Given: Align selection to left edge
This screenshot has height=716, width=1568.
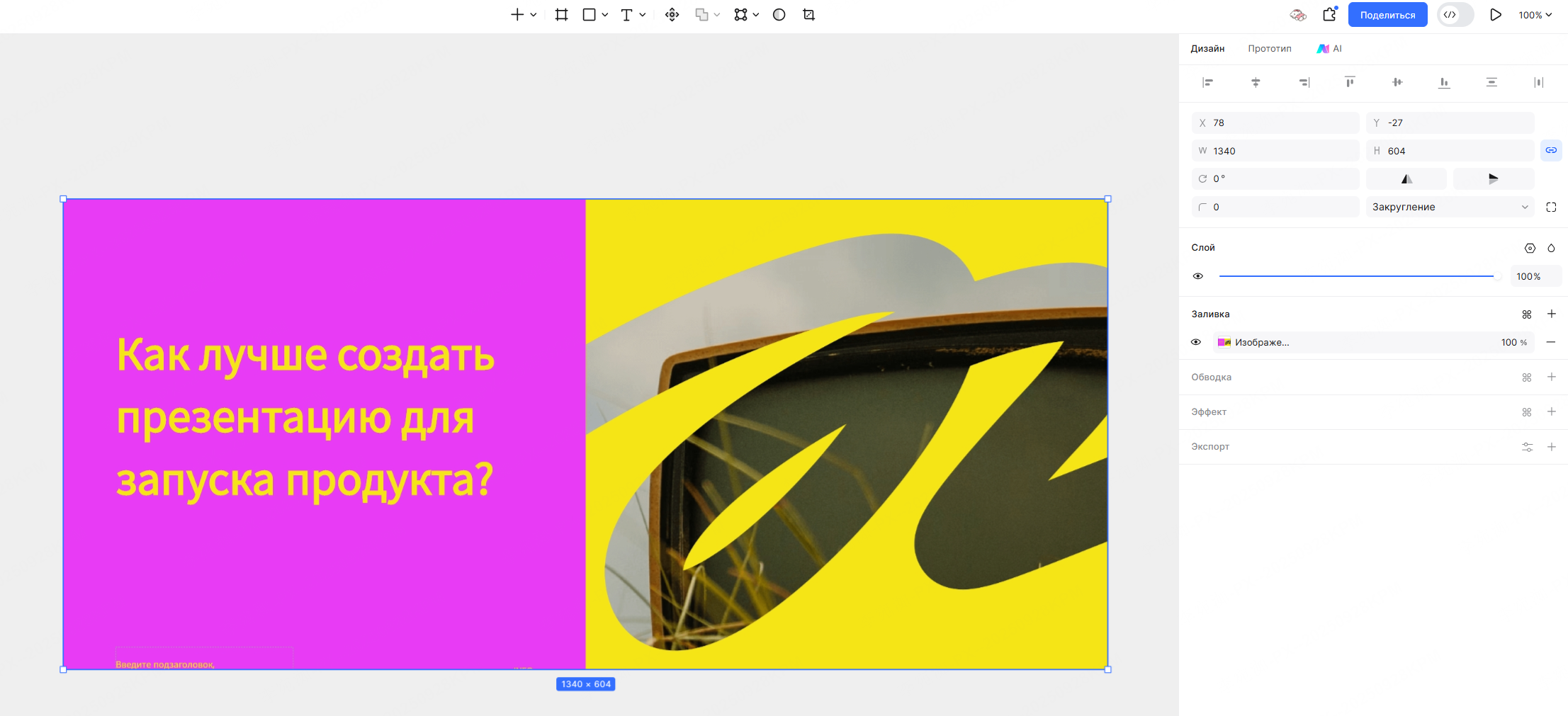Looking at the screenshot, I should click(1208, 82).
